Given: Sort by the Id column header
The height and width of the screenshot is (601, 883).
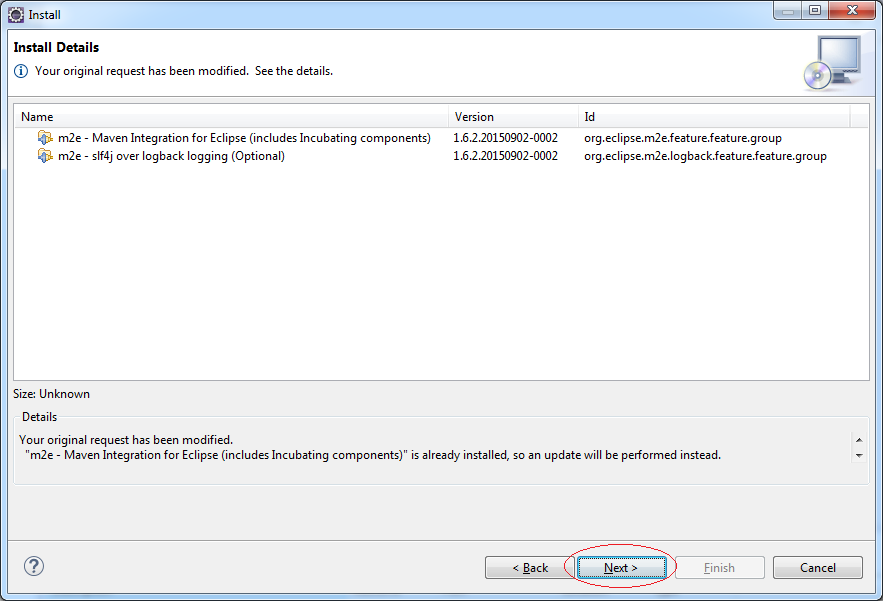Looking at the screenshot, I should (x=713, y=117).
